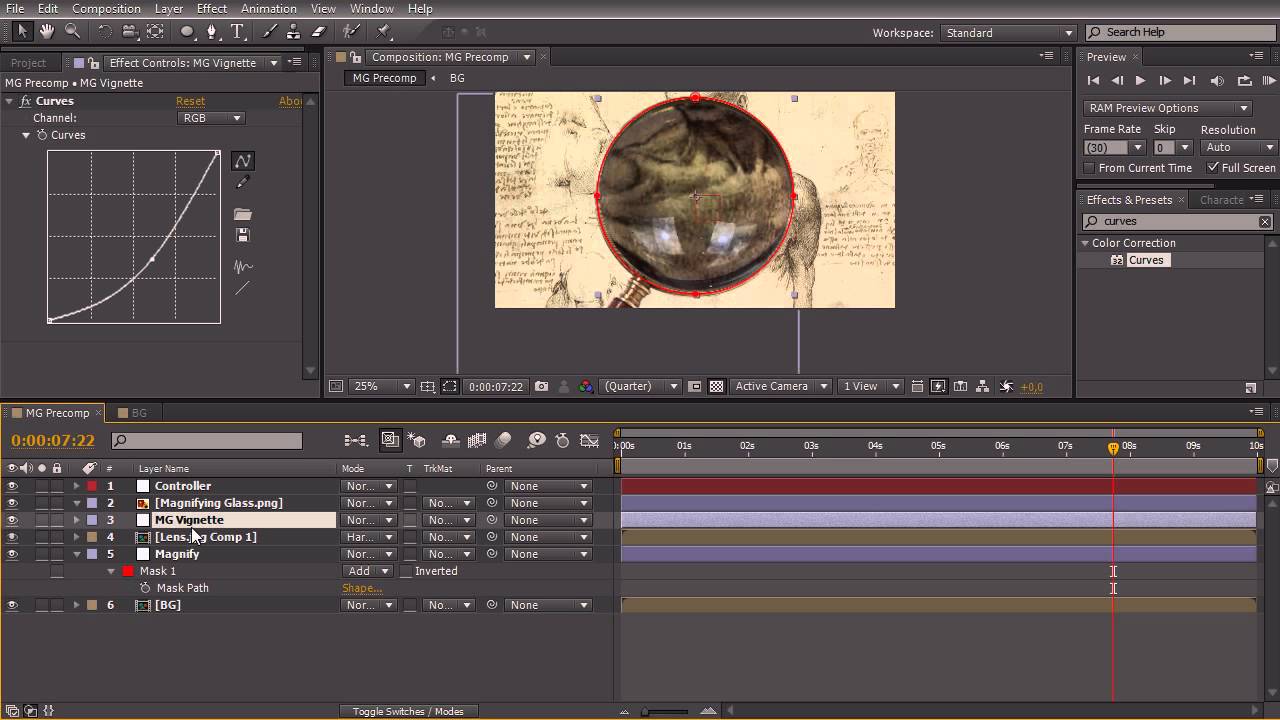Select the Brush tool

click(x=270, y=32)
